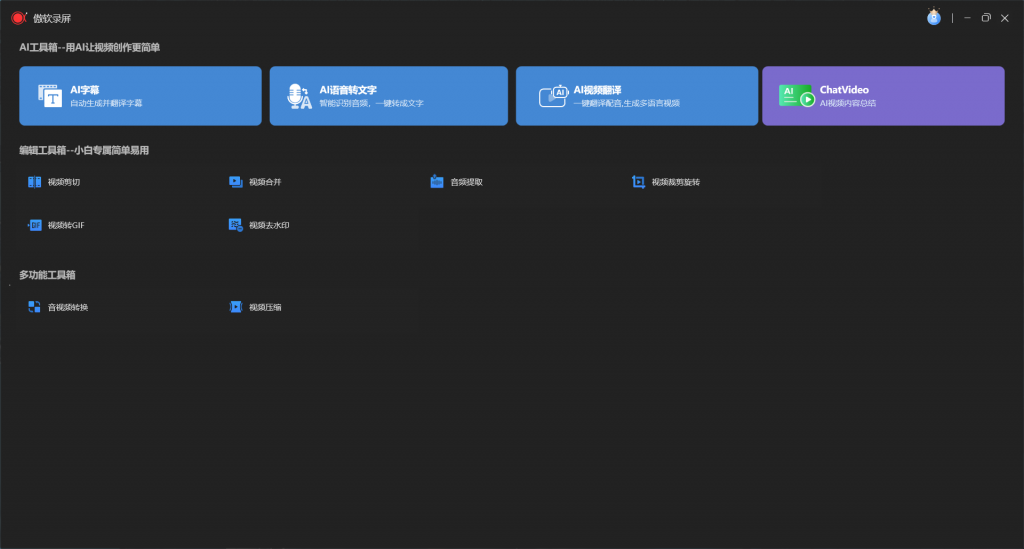The height and width of the screenshot is (549, 1024).
Task: Click the microphone icon for AI语音转文字
Action: (x=299, y=96)
